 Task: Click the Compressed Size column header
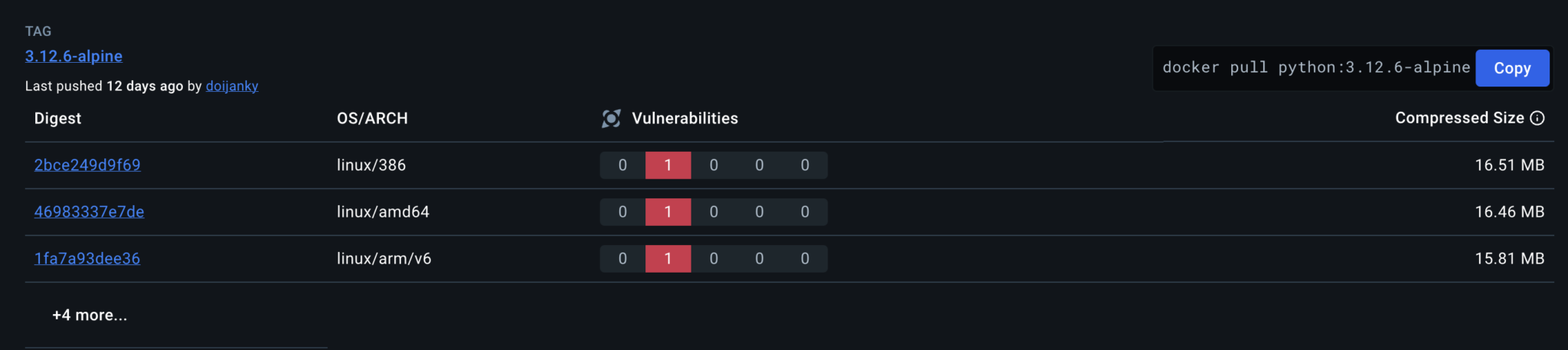1459,118
